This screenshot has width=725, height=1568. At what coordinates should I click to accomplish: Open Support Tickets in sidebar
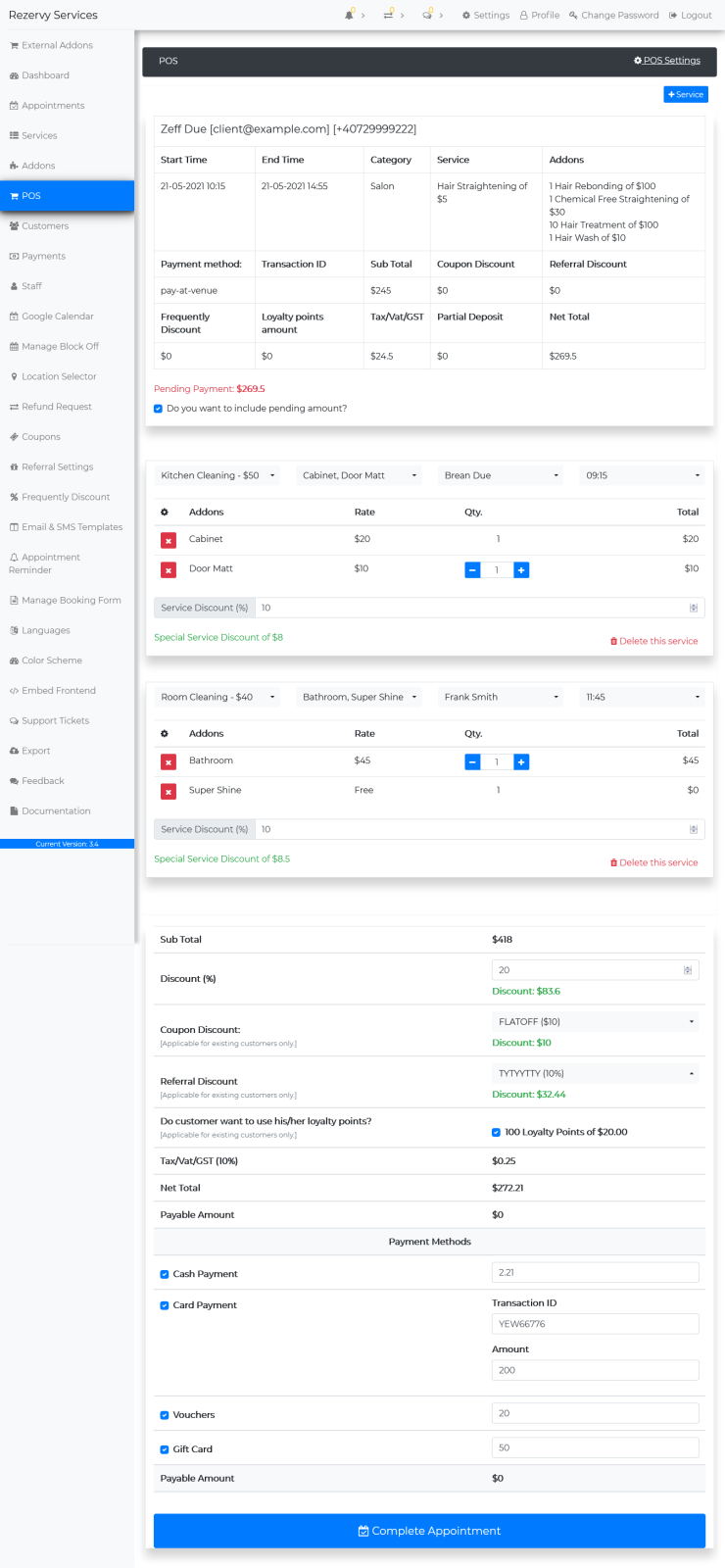49,721
